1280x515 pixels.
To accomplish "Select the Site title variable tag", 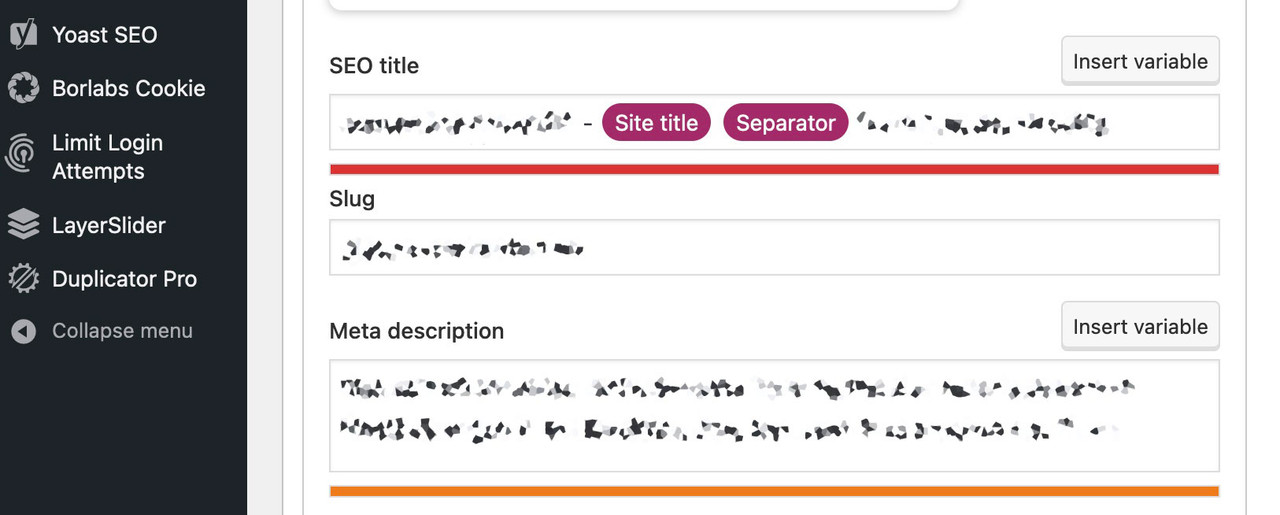I will point(656,123).
